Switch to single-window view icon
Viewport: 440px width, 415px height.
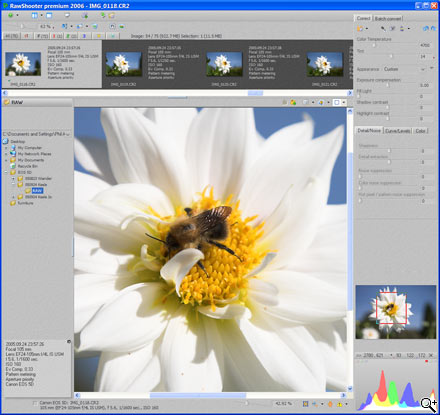(49, 15)
